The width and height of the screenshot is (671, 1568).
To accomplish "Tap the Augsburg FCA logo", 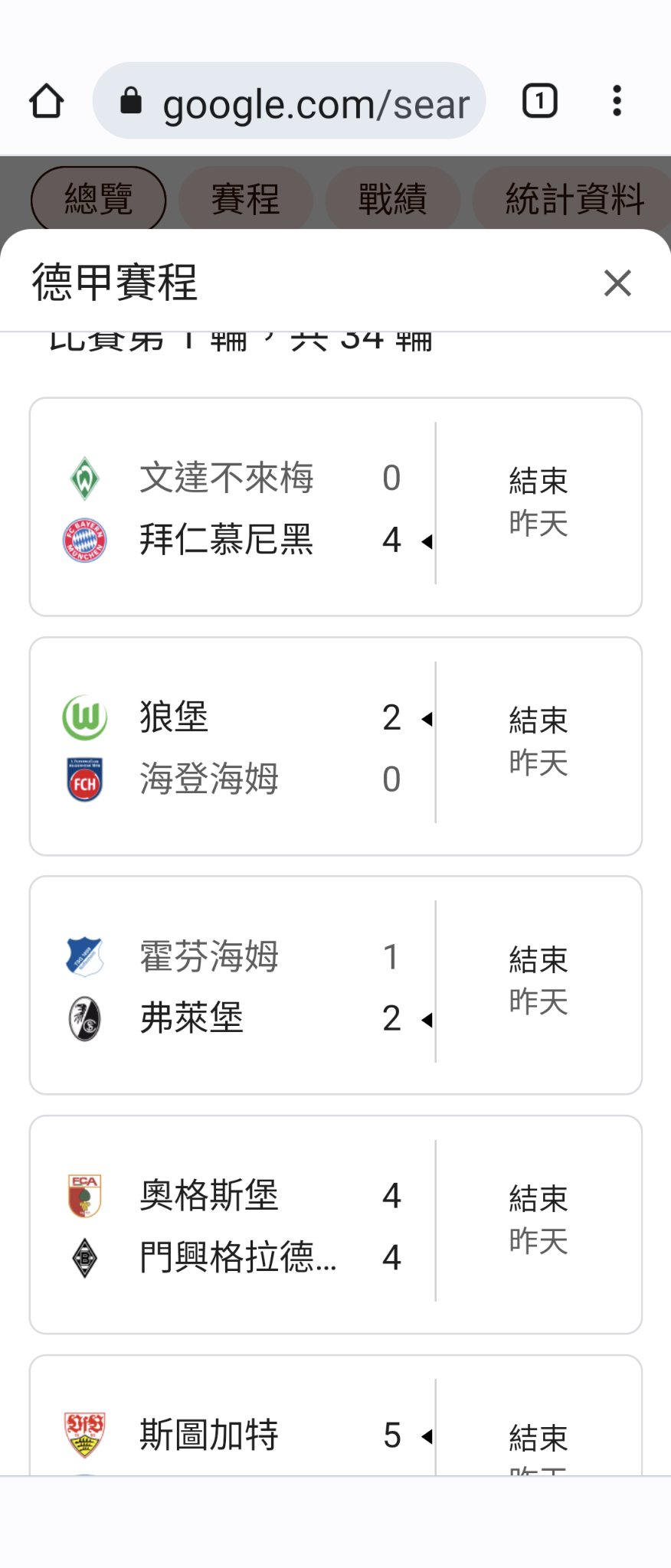I will [84, 1196].
